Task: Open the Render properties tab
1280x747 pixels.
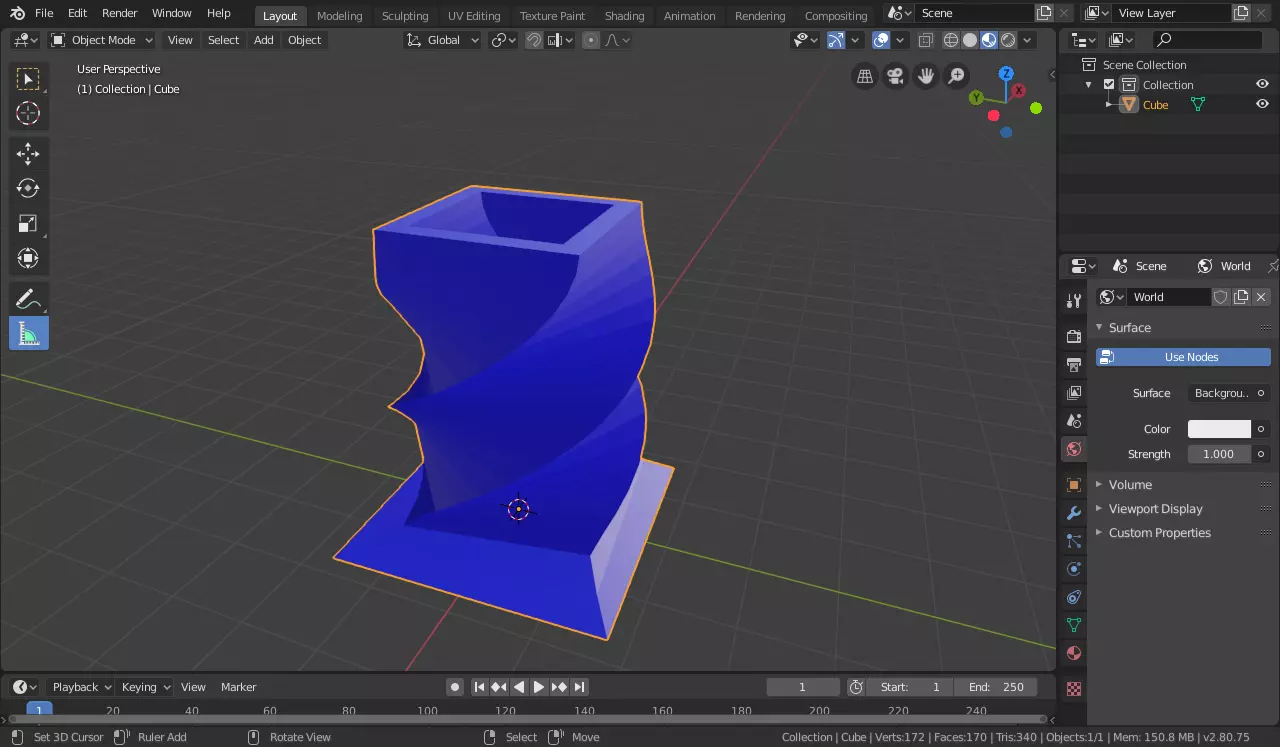Action: (1074, 336)
